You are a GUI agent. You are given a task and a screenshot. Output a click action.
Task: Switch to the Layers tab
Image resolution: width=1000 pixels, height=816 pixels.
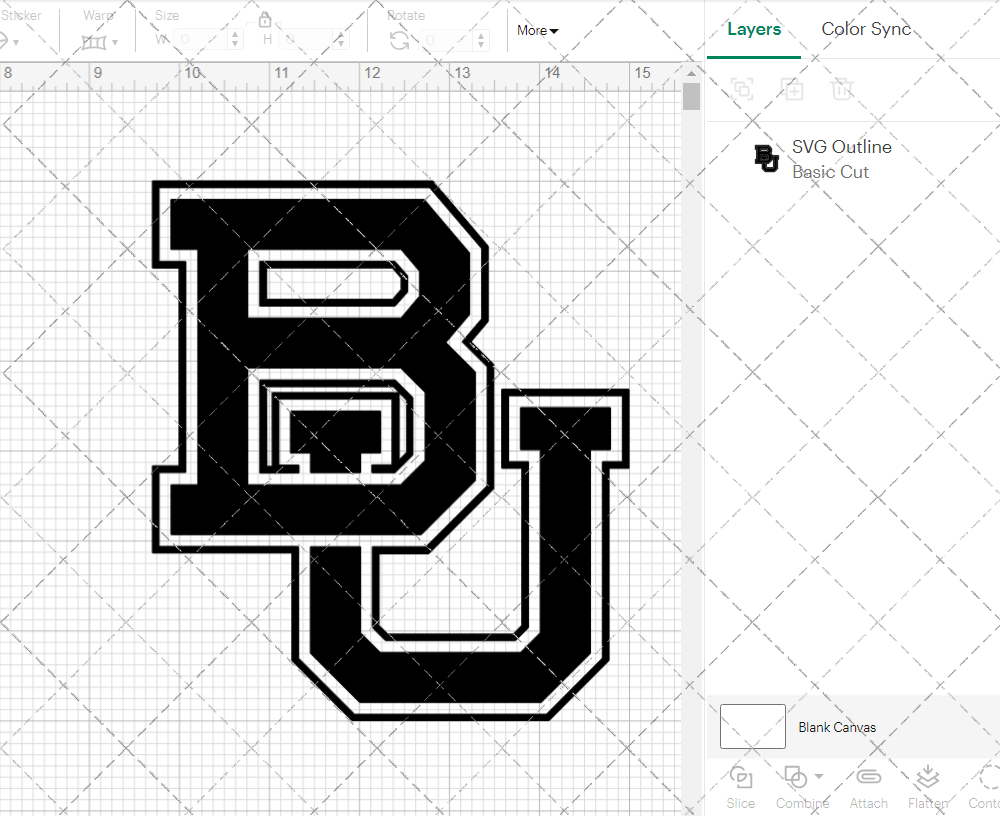point(754,29)
